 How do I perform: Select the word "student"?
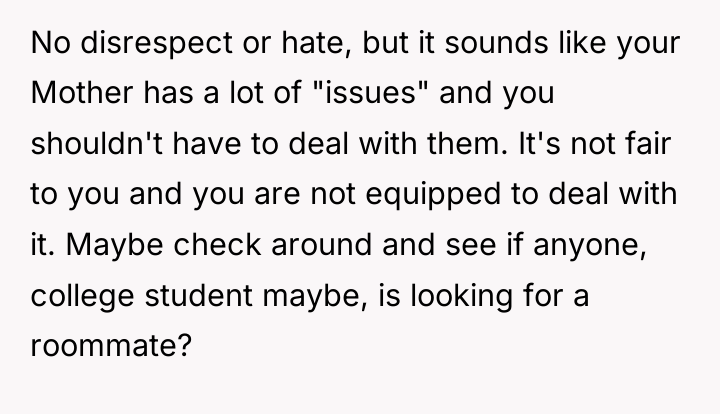click(x=198, y=295)
